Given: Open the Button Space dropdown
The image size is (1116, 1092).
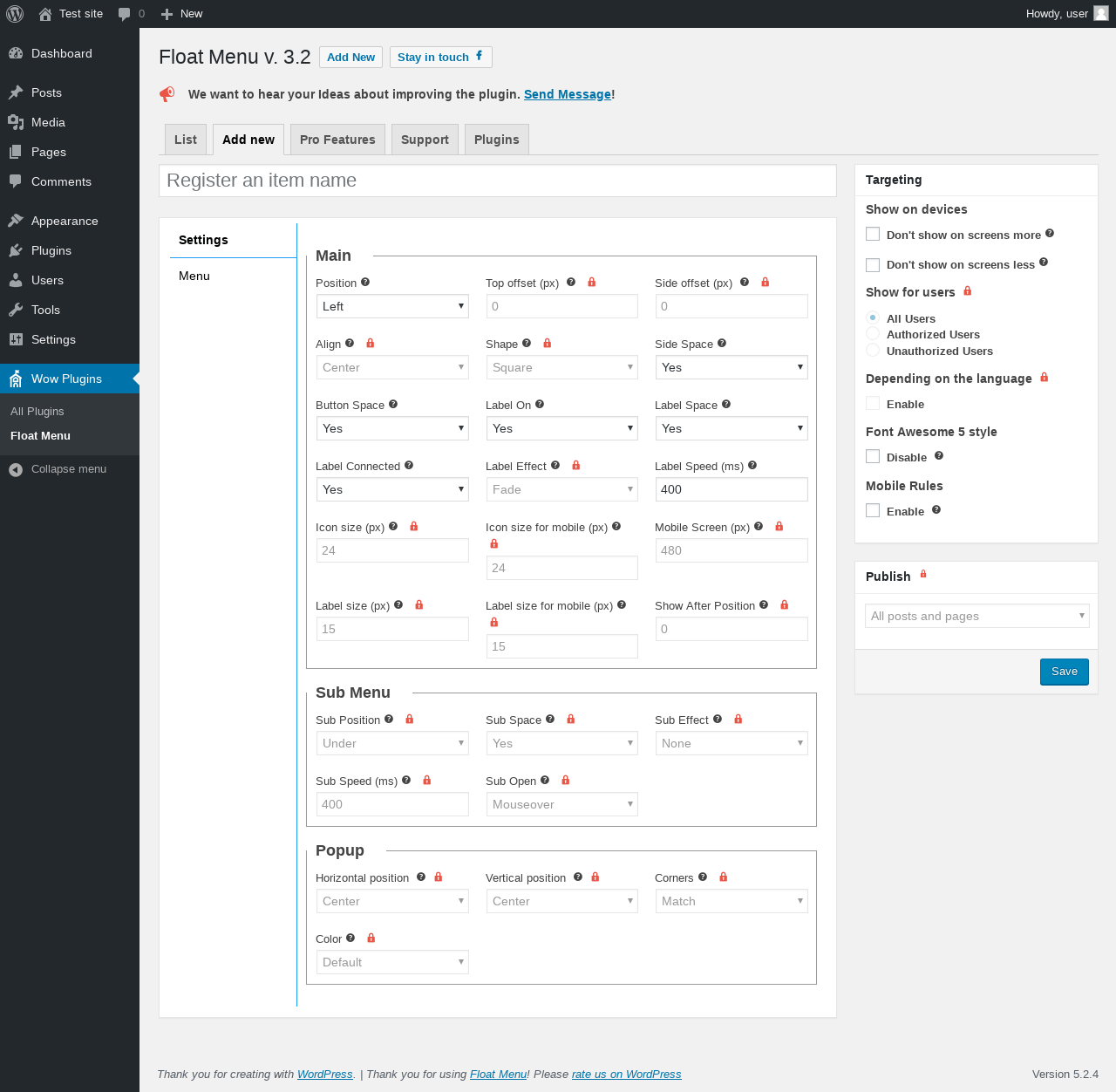Looking at the screenshot, I should tap(392, 428).
